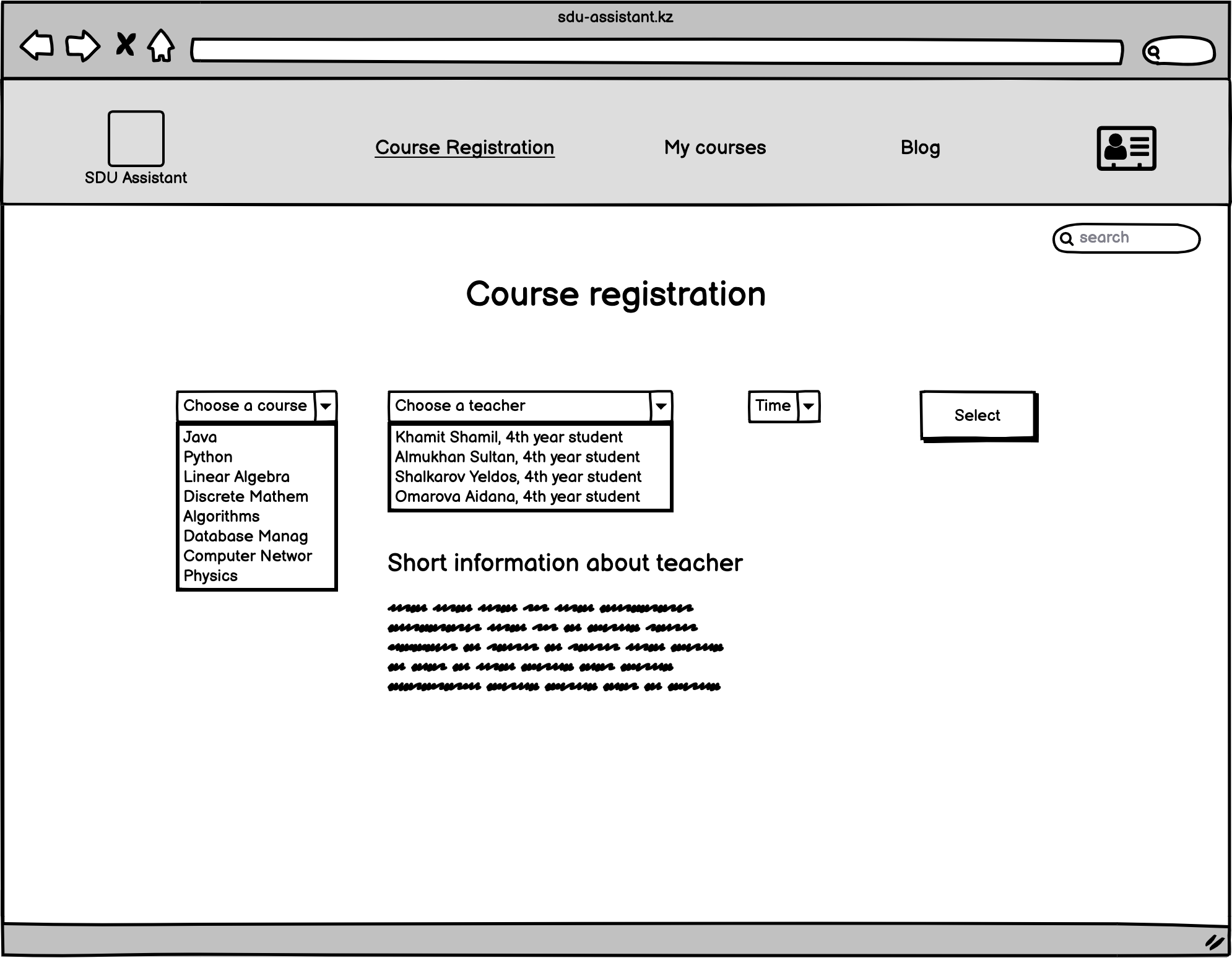Select Algorithms in course list
Screen dimensions: 1232x958
(257, 516)
